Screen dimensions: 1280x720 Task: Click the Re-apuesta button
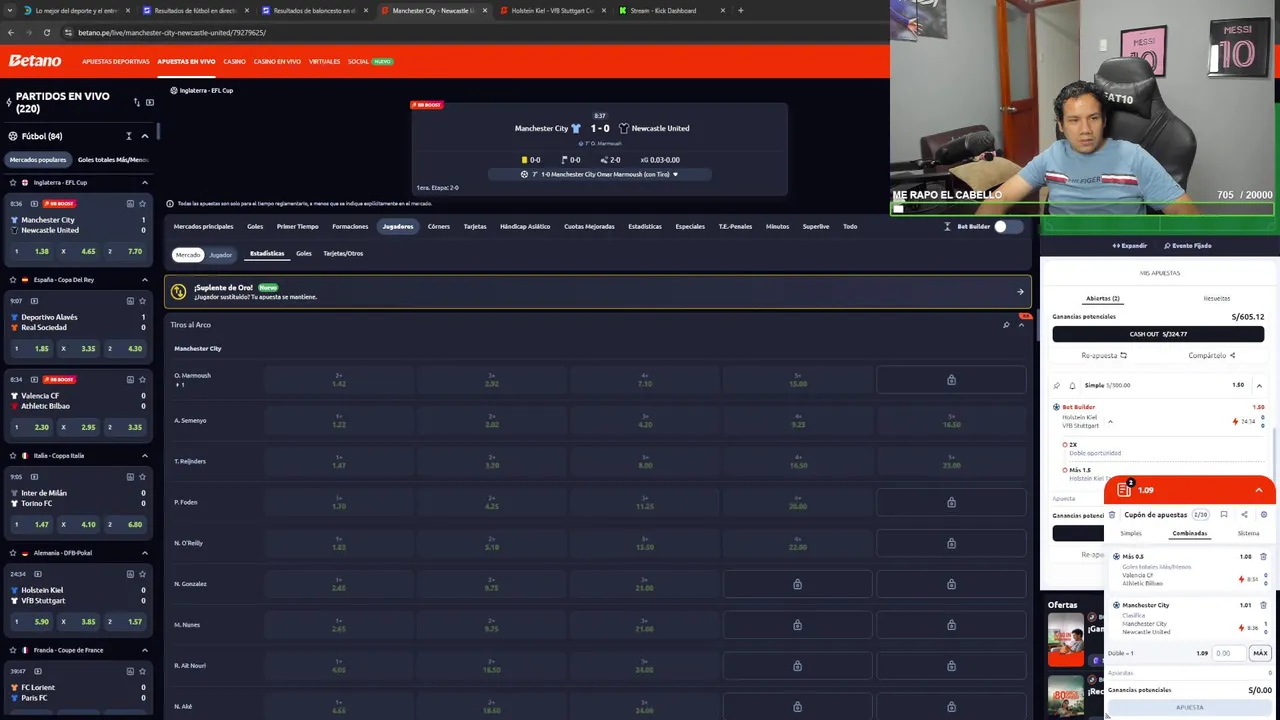[x=1104, y=355]
